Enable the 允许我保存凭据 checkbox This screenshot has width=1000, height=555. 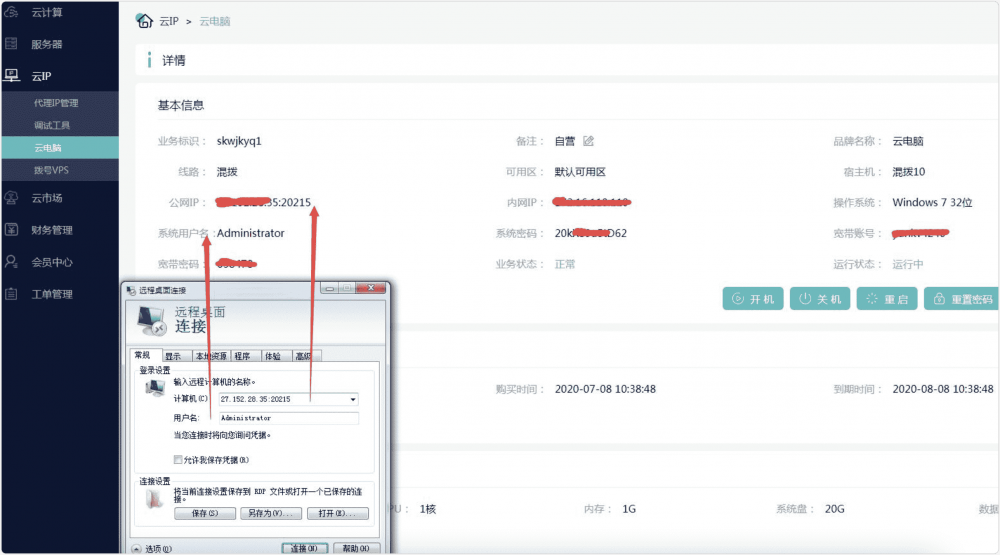tap(178, 460)
